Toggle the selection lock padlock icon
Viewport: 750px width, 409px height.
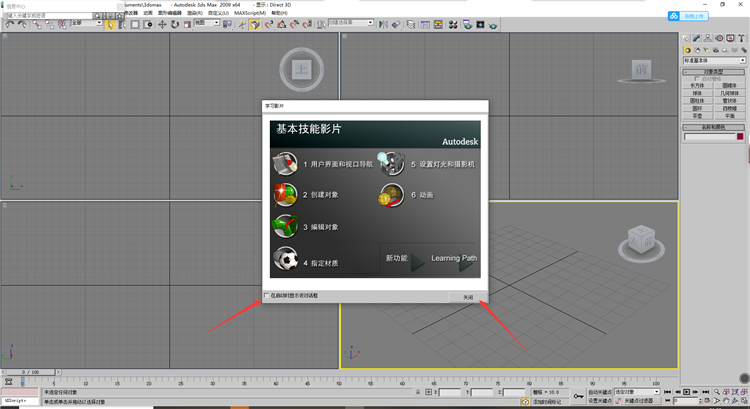(418, 392)
